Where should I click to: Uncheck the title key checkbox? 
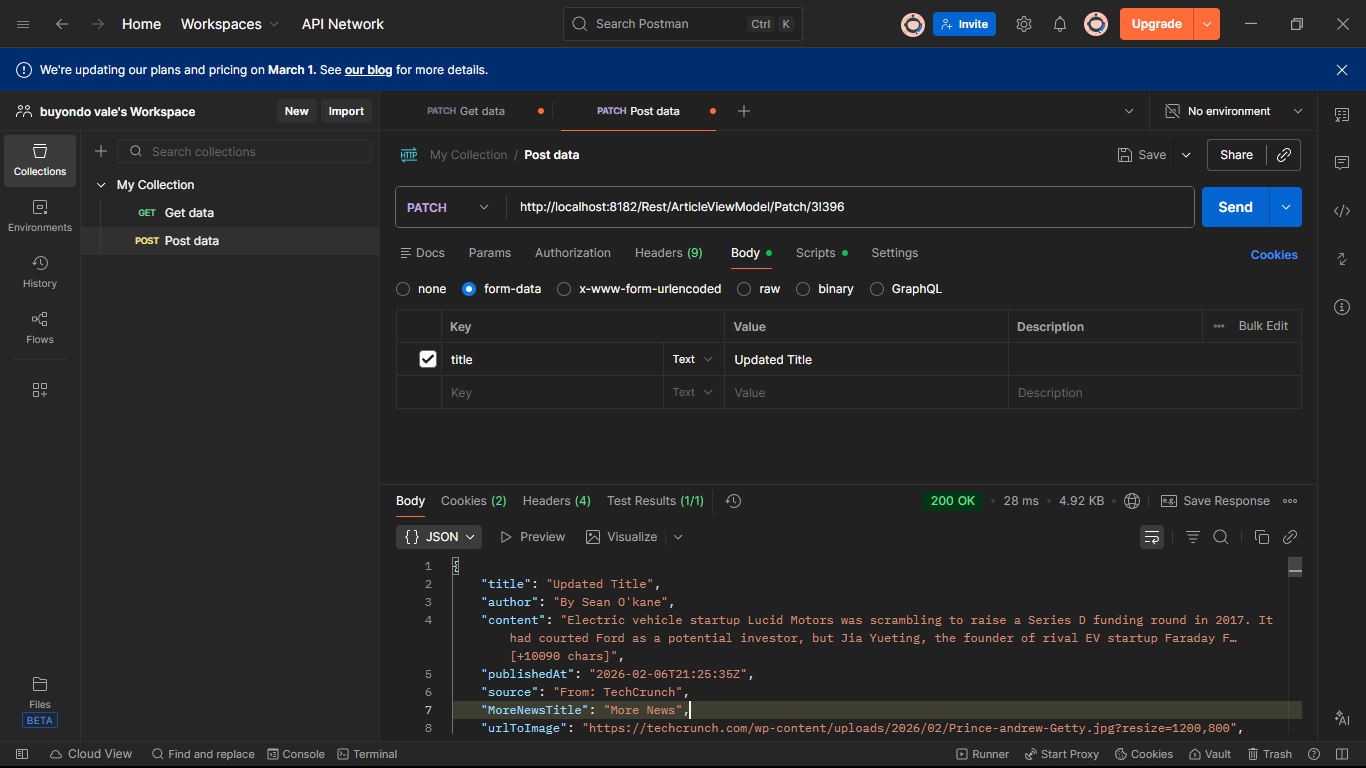pos(428,359)
